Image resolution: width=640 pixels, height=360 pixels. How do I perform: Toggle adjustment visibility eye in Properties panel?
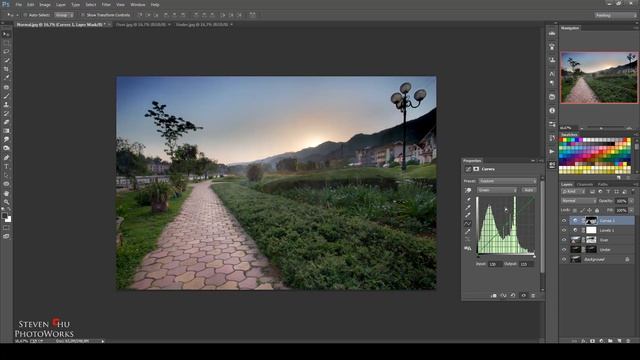pyautogui.click(x=523, y=296)
